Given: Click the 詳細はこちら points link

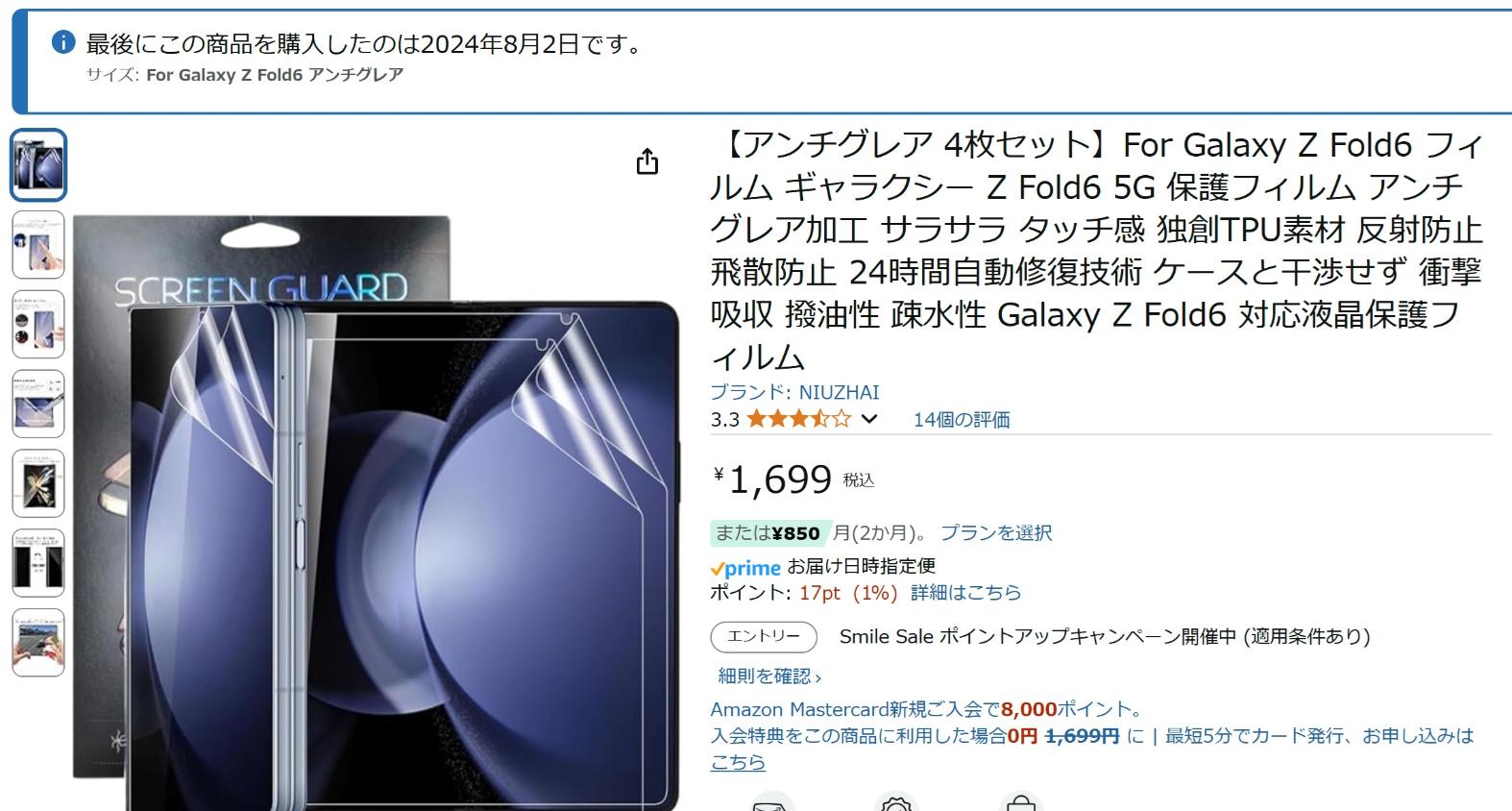Looking at the screenshot, I should (x=965, y=593).
